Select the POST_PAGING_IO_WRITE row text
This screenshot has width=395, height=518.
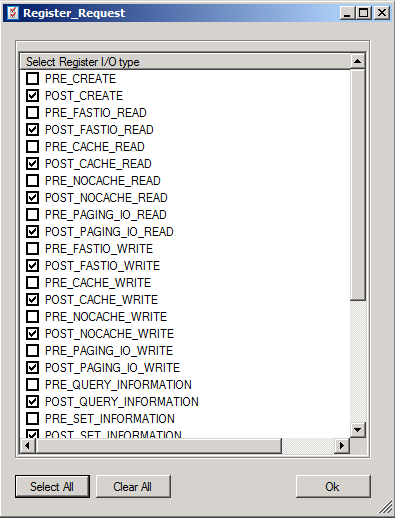pyautogui.click(x=113, y=368)
